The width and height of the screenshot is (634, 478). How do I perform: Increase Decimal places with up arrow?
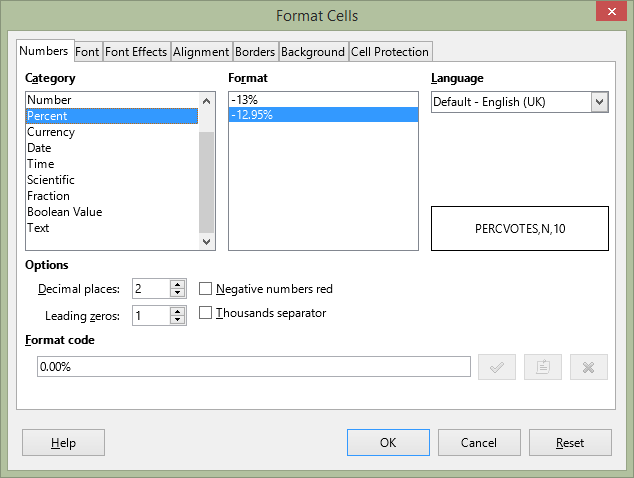click(178, 284)
